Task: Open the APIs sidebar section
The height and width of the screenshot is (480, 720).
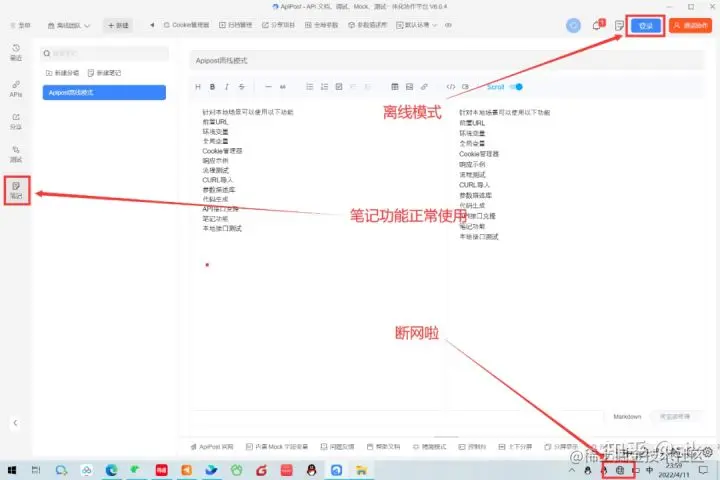Action: pyautogui.click(x=16, y=89)
